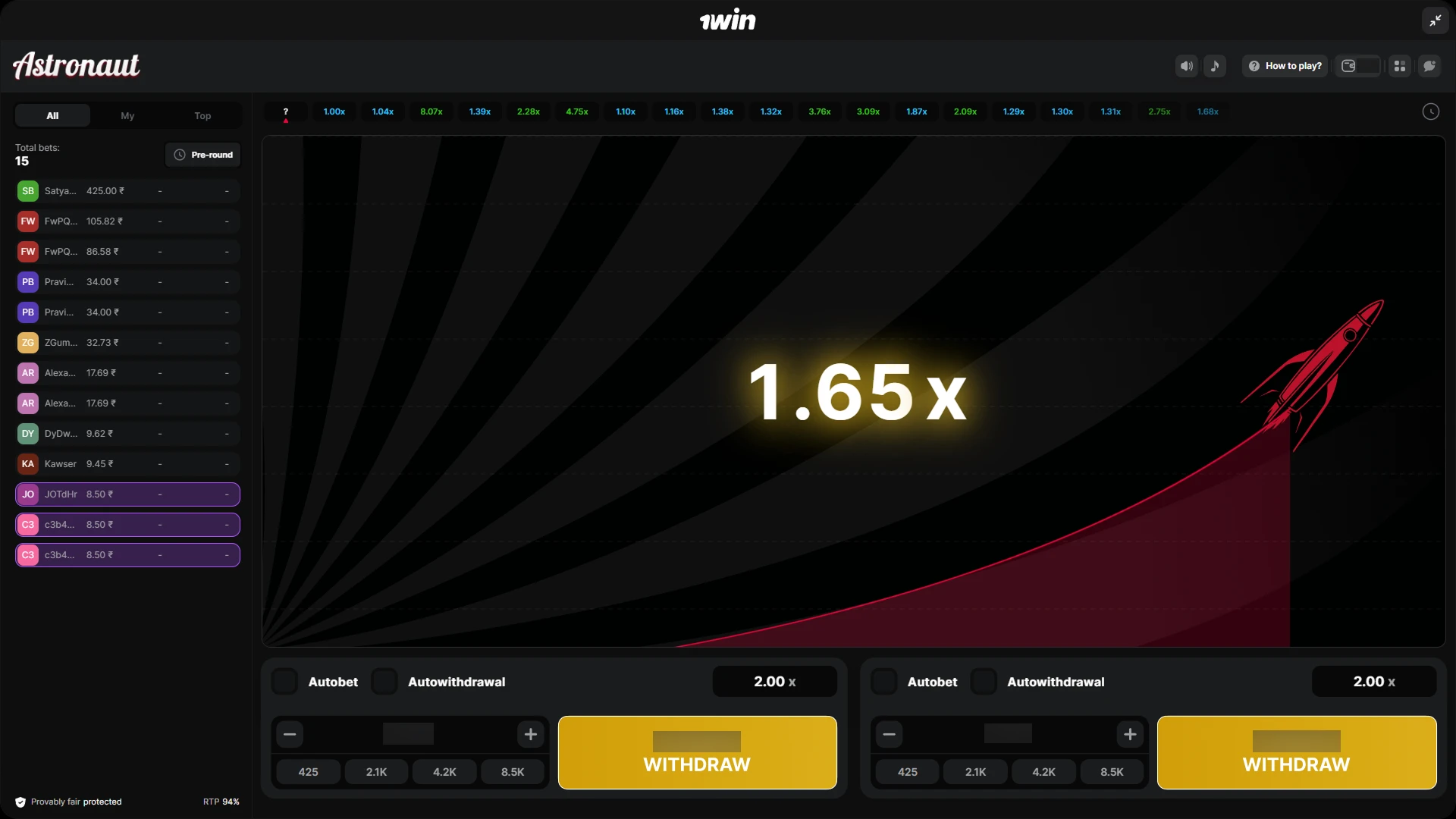Switch to the My bets tab
Image resolution: width=1456 pixels, height=819 pixels.
[x=127, y=116]
